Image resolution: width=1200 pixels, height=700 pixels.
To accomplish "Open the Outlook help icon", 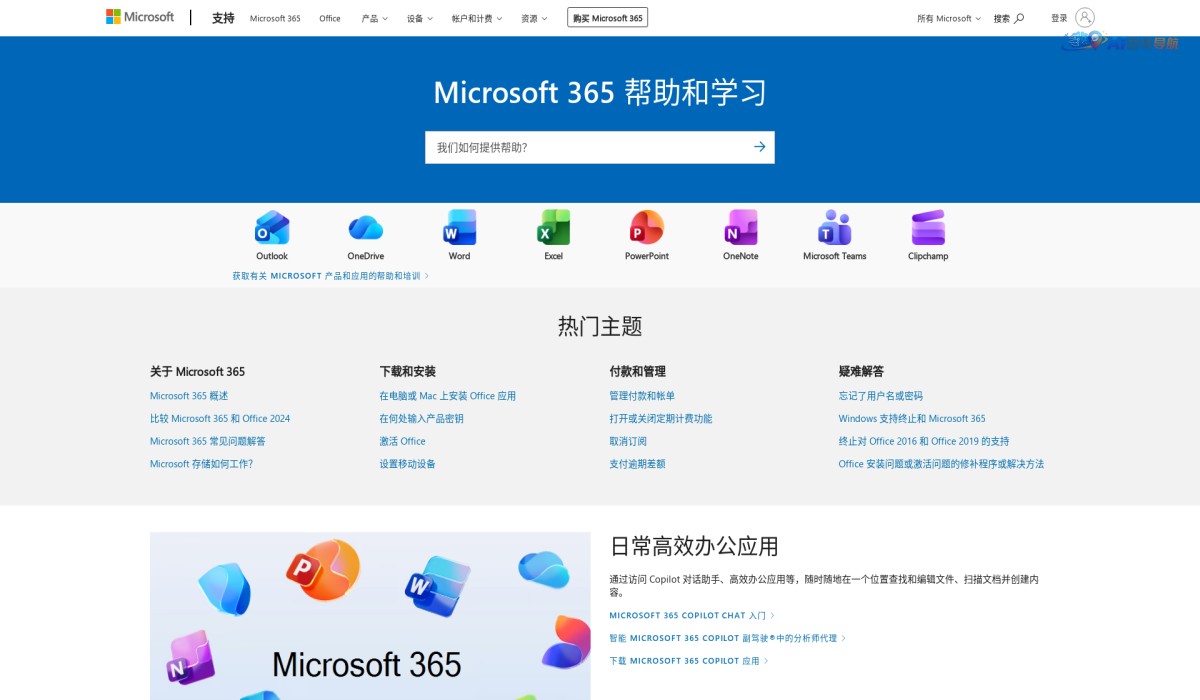I will point(272,227).
